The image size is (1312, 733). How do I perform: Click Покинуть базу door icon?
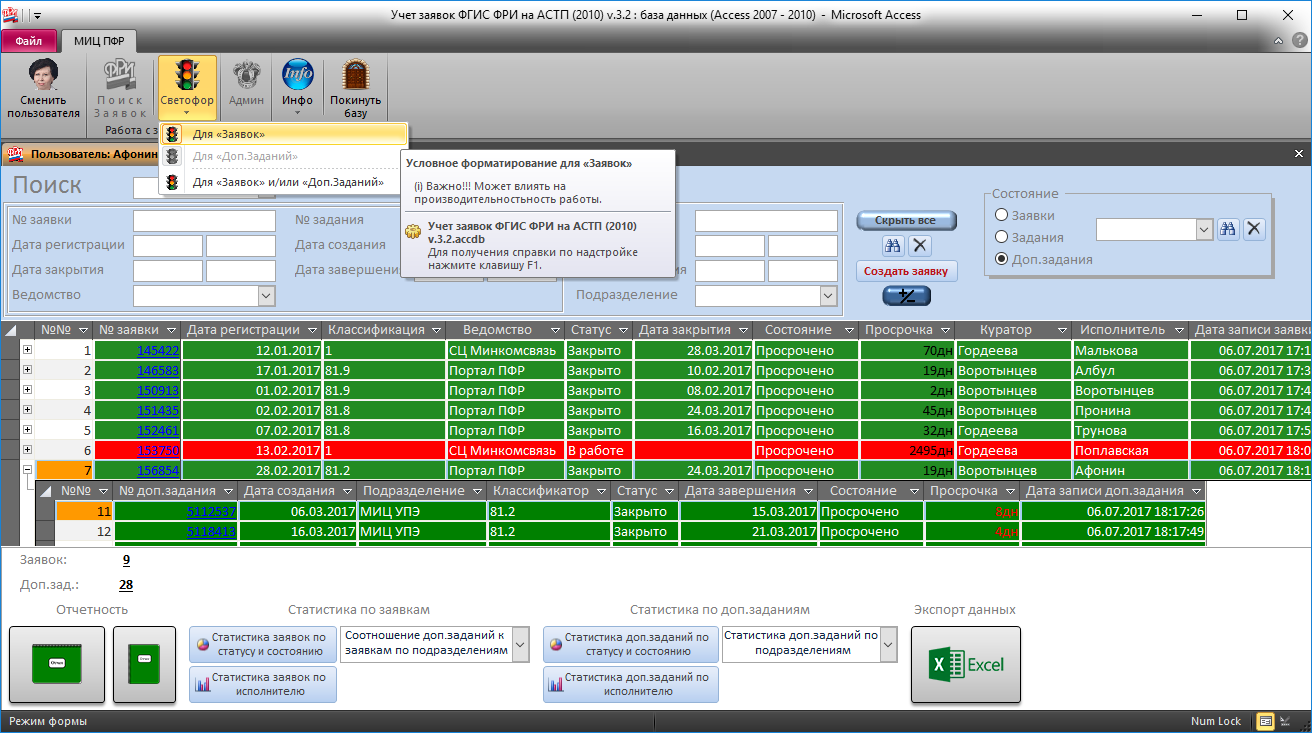[x=355, y=88]
